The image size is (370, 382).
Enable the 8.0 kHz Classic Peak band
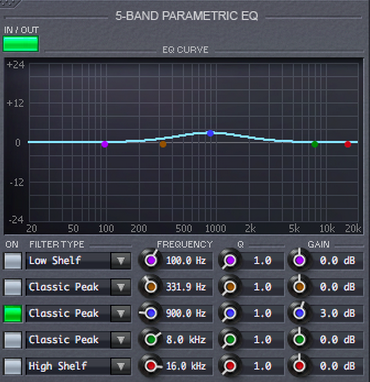pos(13,340)
